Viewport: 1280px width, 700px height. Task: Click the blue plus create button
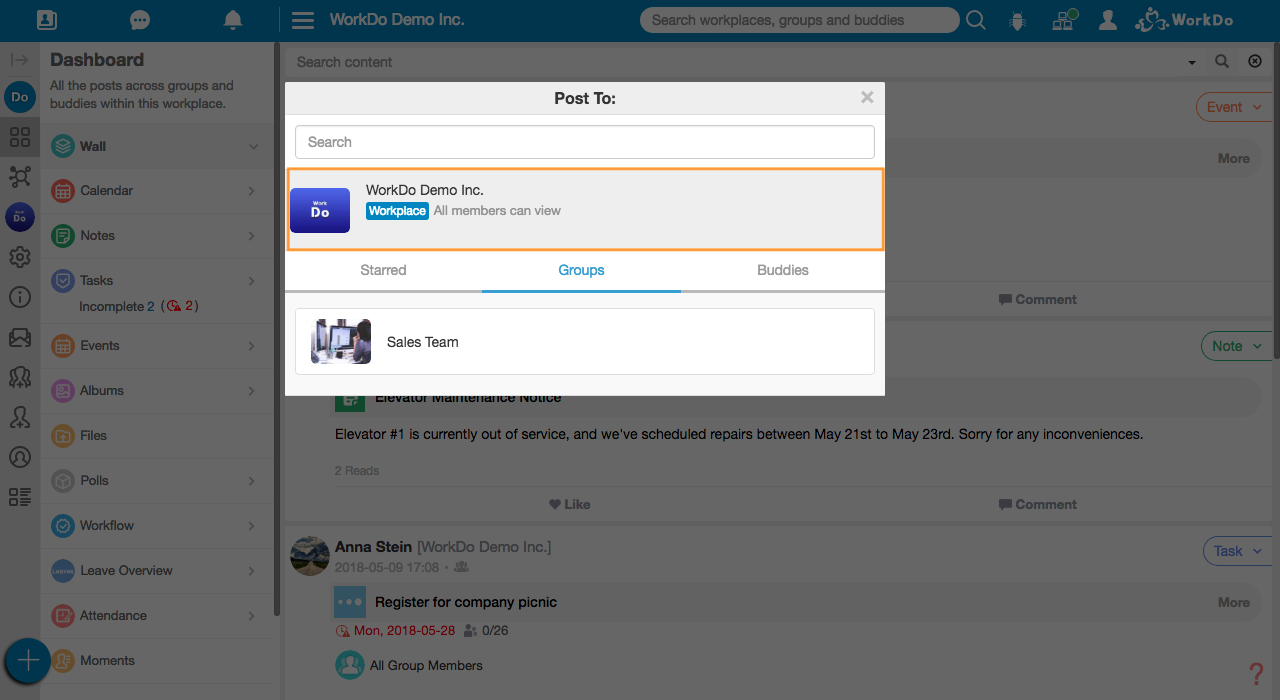click(x=28, y=660)
